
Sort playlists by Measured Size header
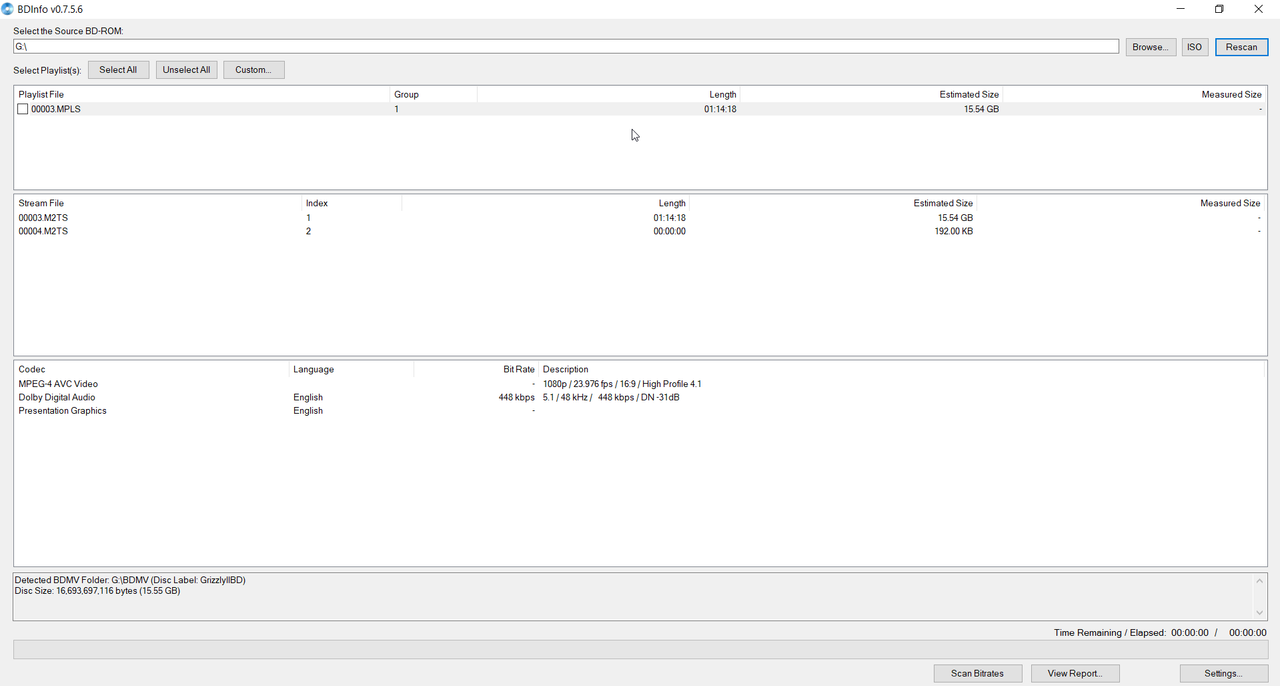(1133, 94)
